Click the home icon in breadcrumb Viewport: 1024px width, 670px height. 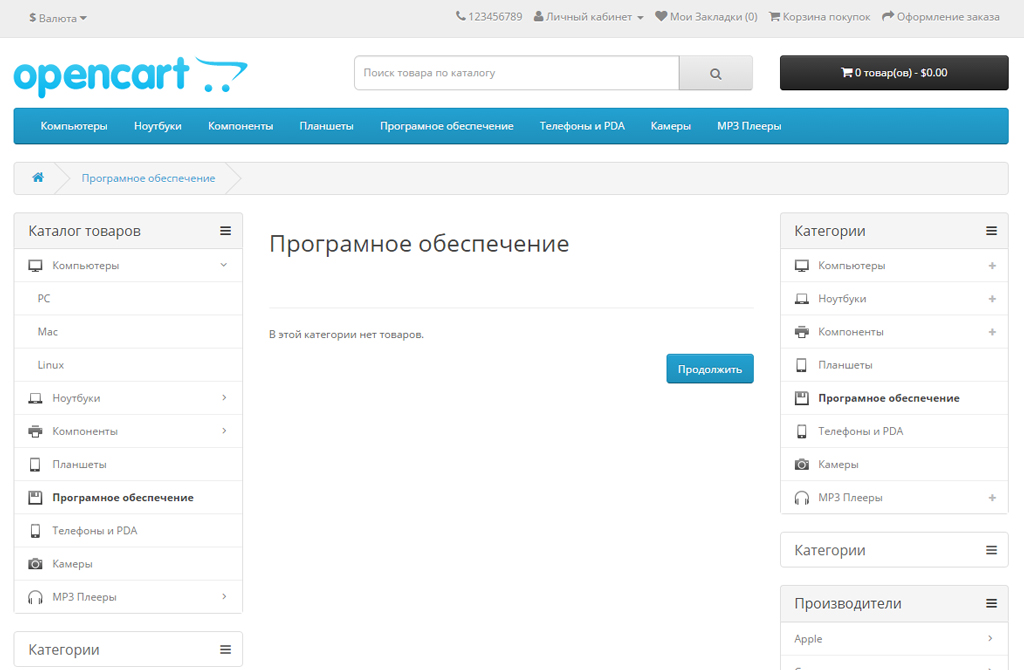click(x=38, y=178)
